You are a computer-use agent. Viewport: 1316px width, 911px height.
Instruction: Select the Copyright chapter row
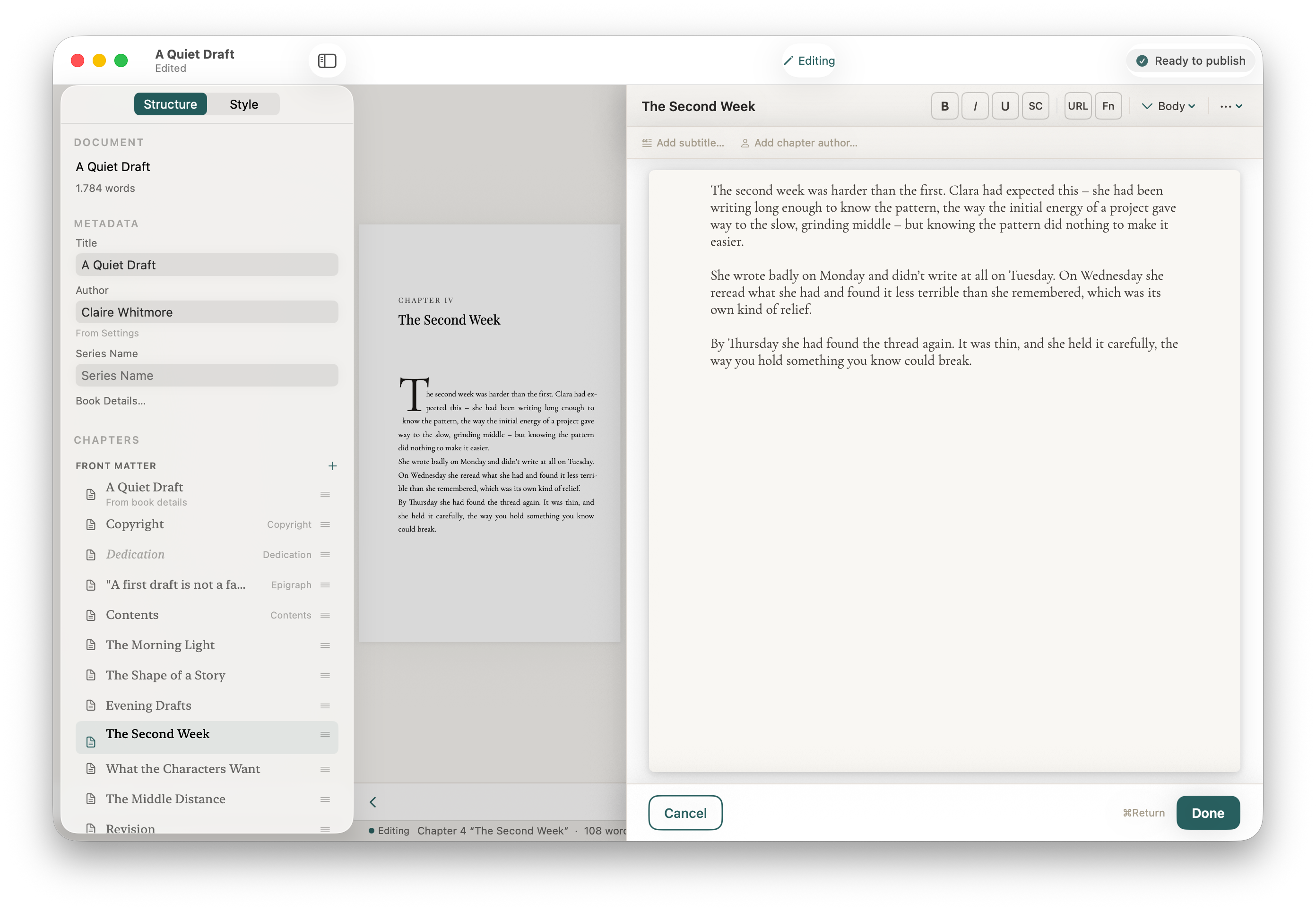pyautogui.click(x=207, y=524)
